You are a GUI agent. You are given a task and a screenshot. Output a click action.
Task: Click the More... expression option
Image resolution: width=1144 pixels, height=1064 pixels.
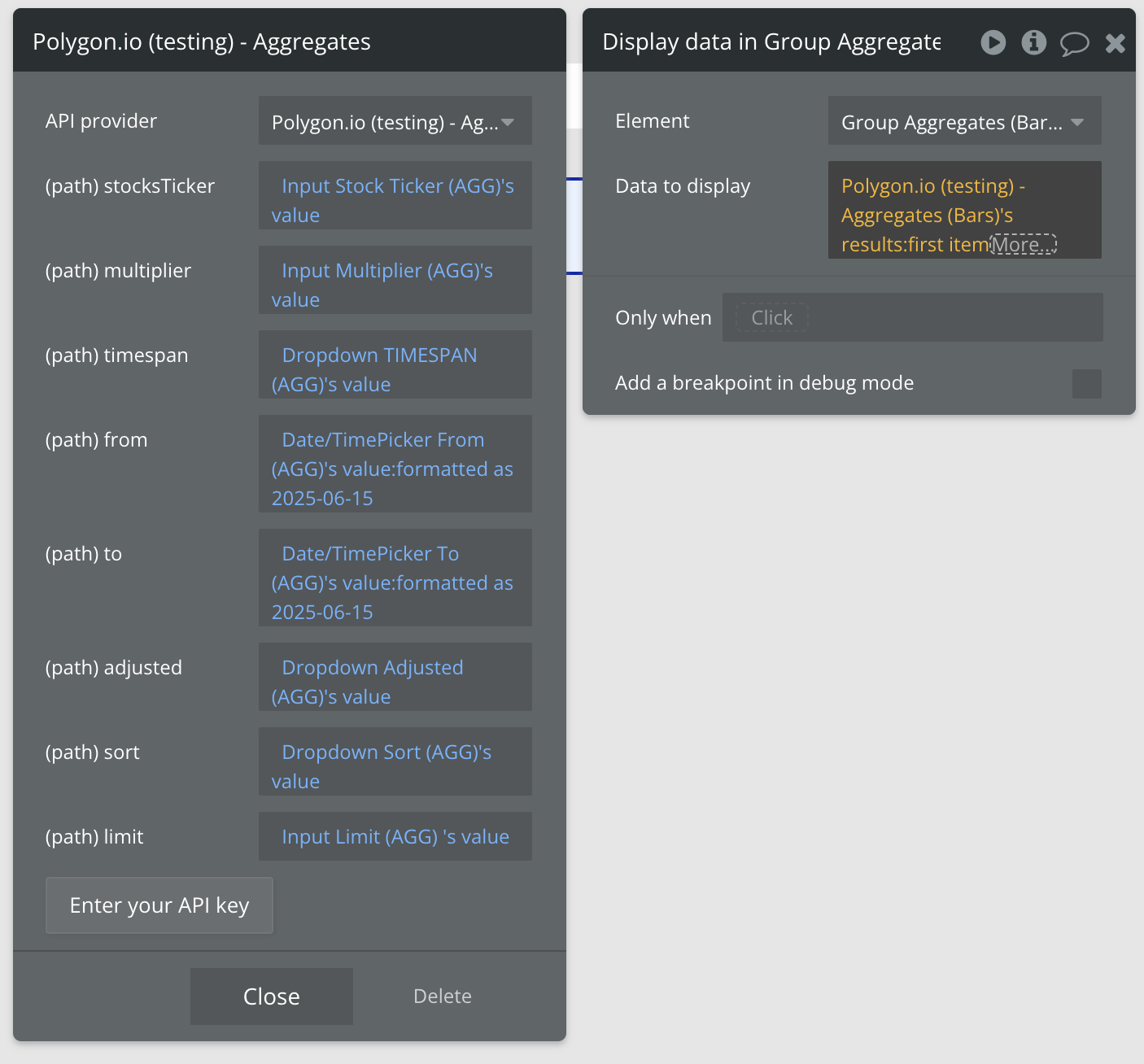coord(1023,244)
